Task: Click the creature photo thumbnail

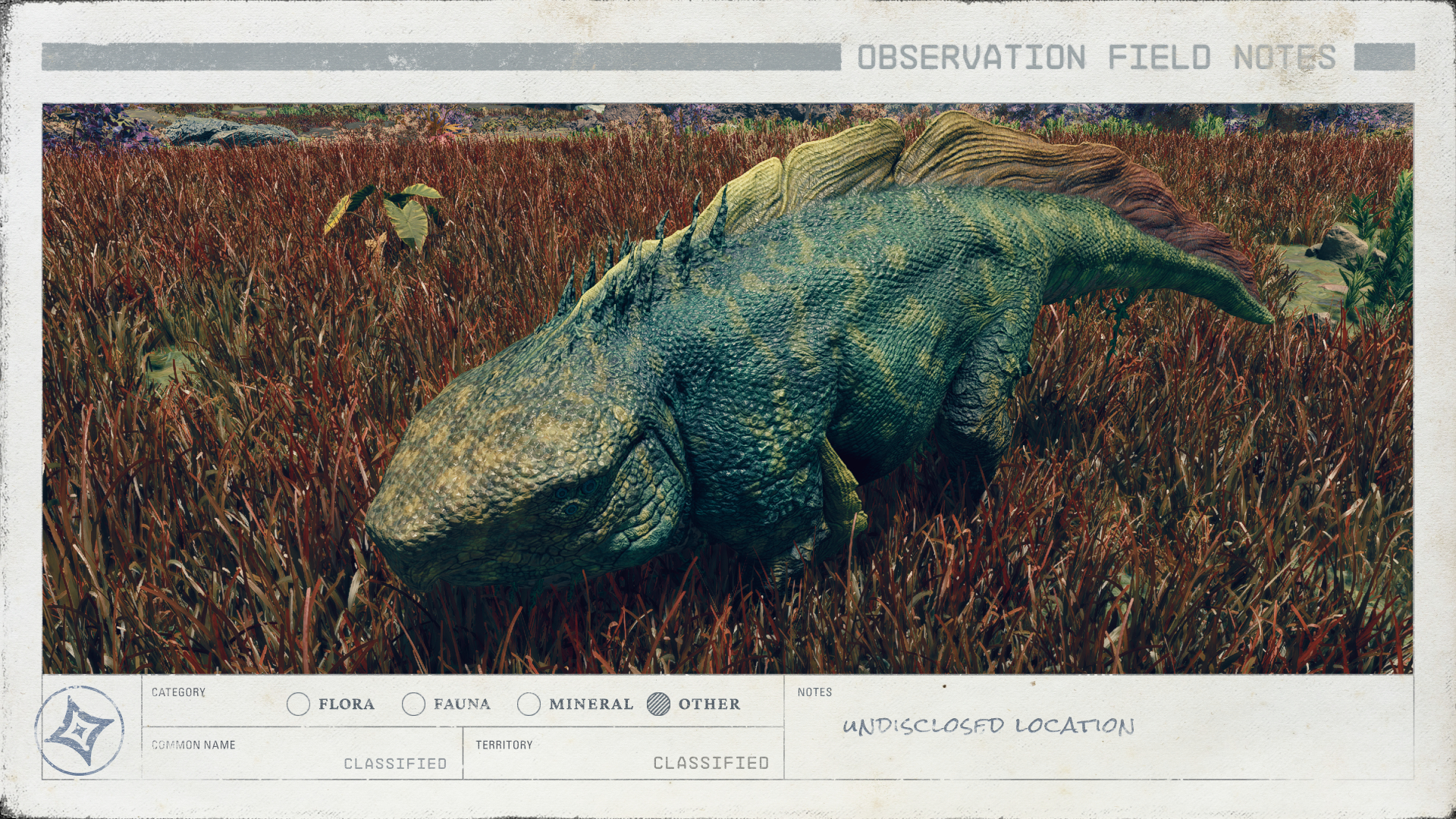Action: (x=727, y=388)
